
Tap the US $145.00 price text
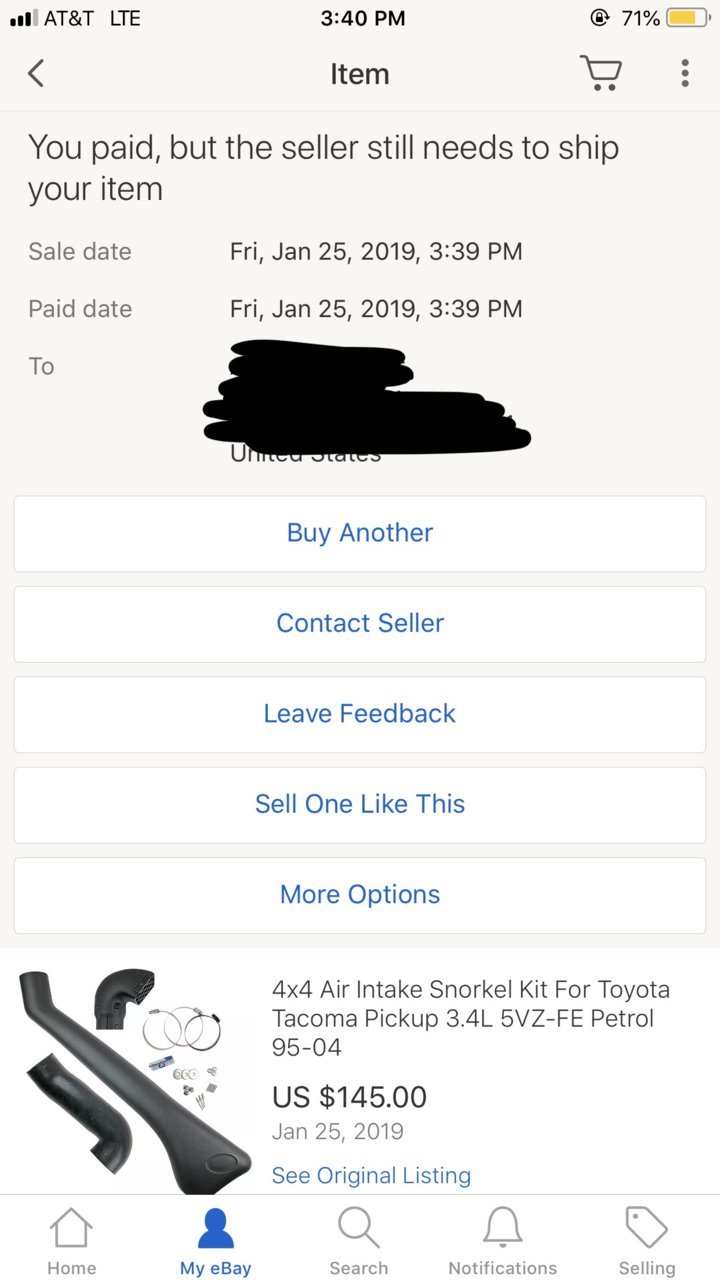click(349, 1097)
